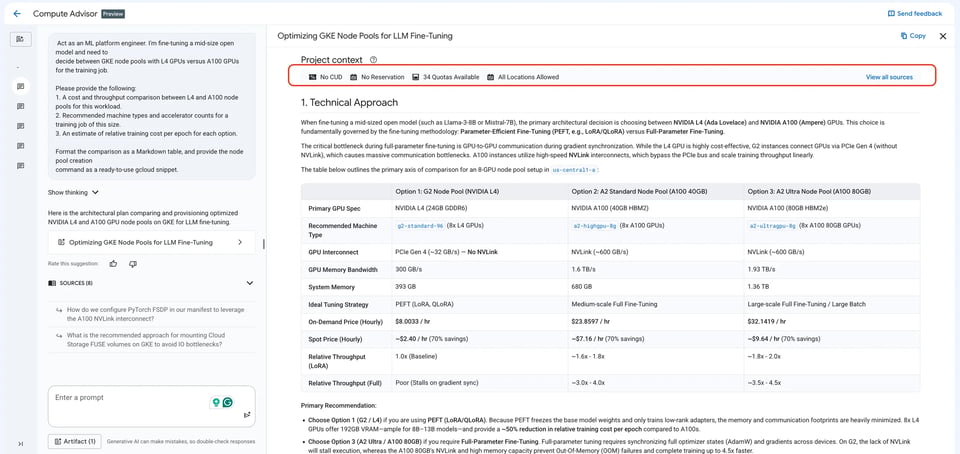Viewport: 960px width, 454px height.
Task: Click the Preview badge next to Compute Advisor
Action: [113, 13]
